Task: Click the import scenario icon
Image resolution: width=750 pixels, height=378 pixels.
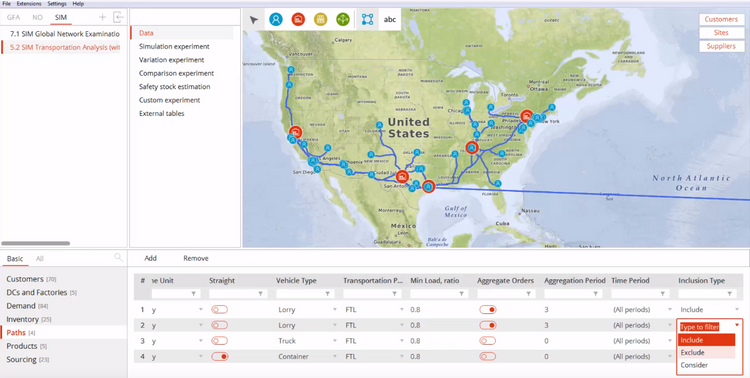Action: (118, 17)
